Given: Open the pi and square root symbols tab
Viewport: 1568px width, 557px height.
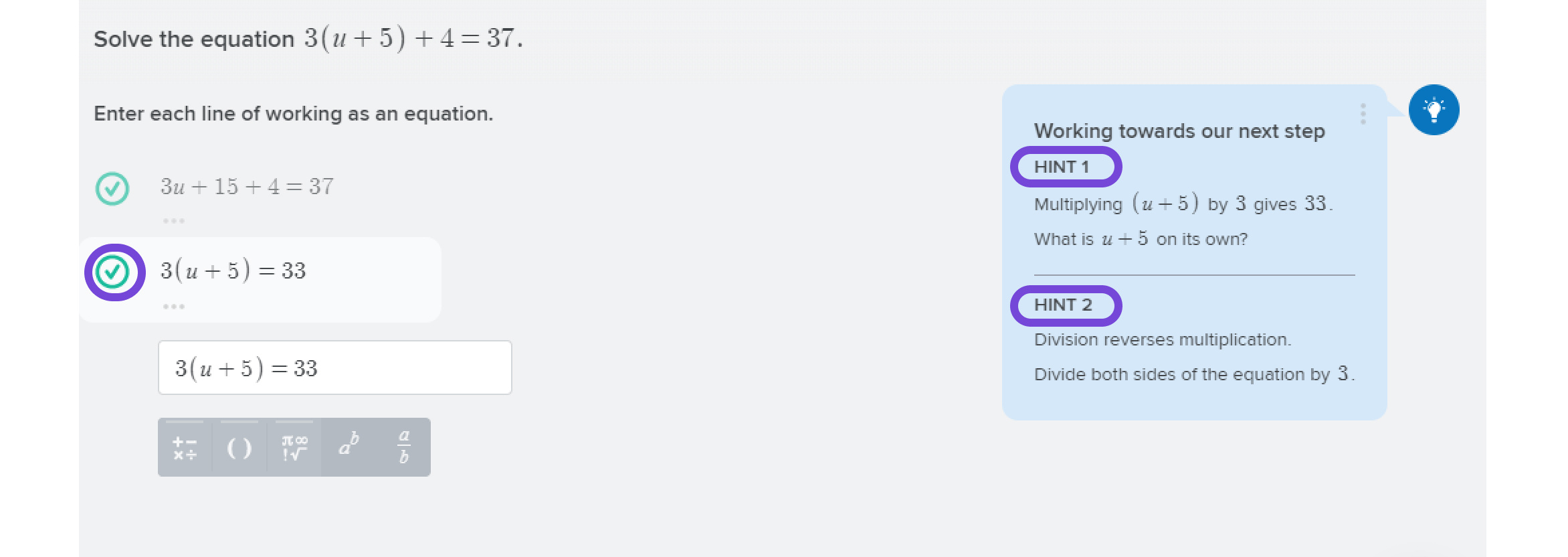Looking at the screenshot, I should tap(294, 447).
